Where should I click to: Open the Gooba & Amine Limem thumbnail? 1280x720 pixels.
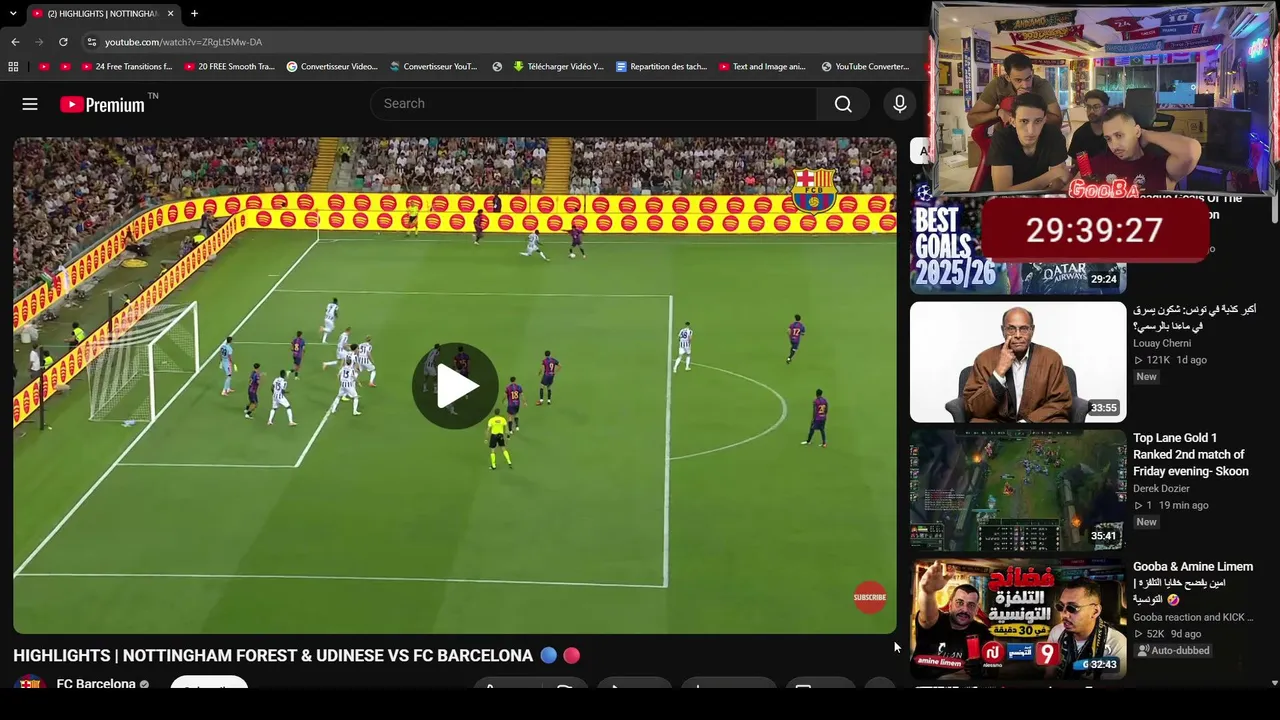1018,619
